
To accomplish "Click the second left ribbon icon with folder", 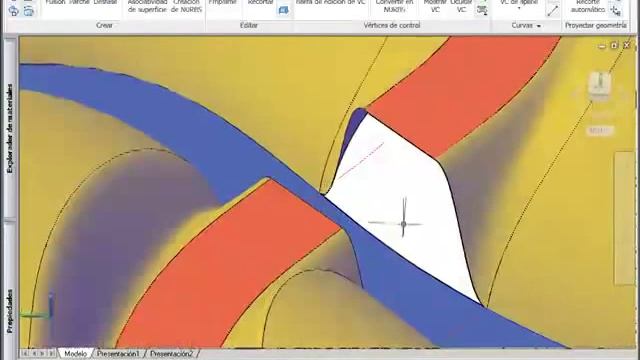I will 28,11.
